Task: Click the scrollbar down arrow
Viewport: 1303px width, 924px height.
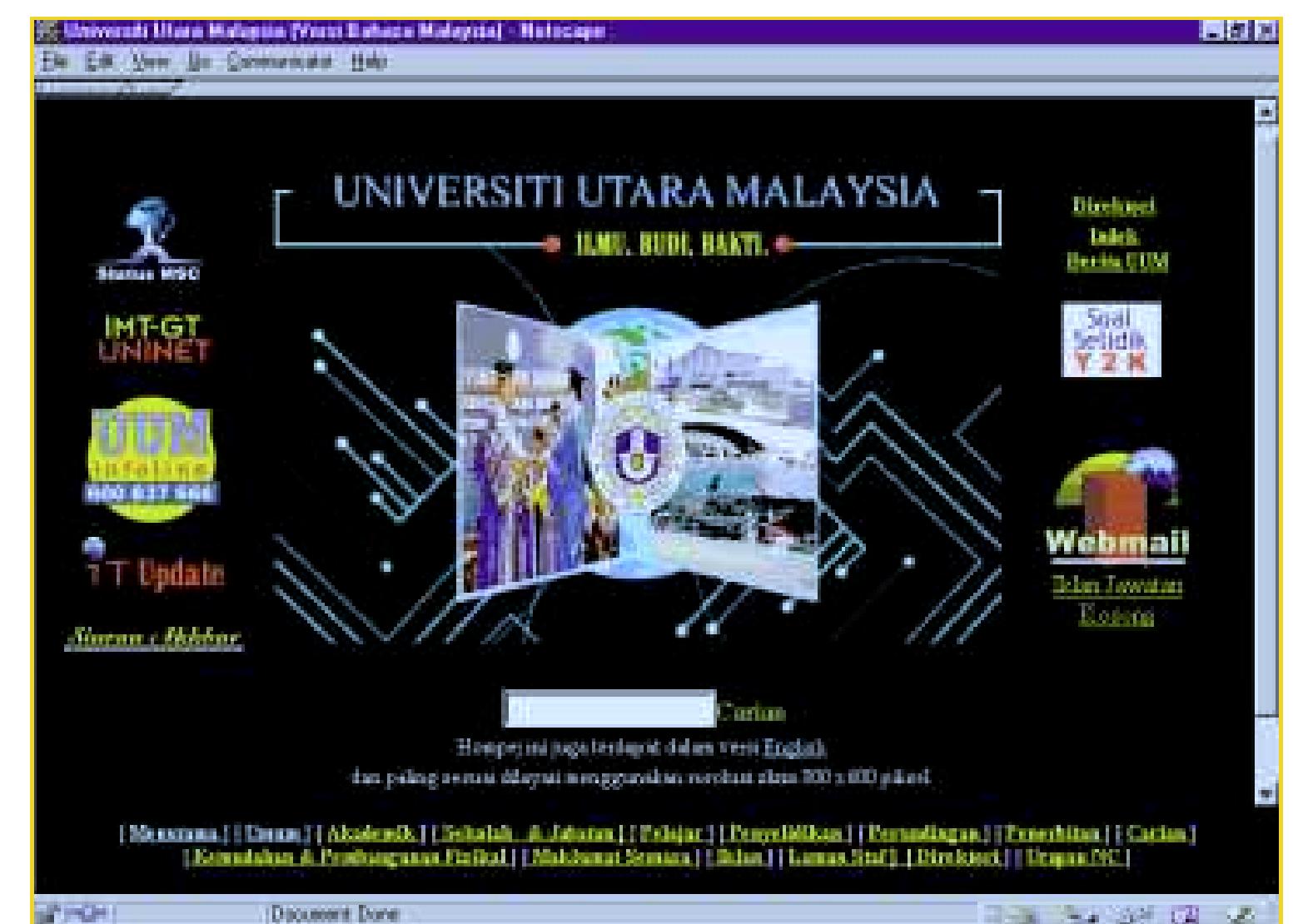Action: click(x=1266, y=793)
